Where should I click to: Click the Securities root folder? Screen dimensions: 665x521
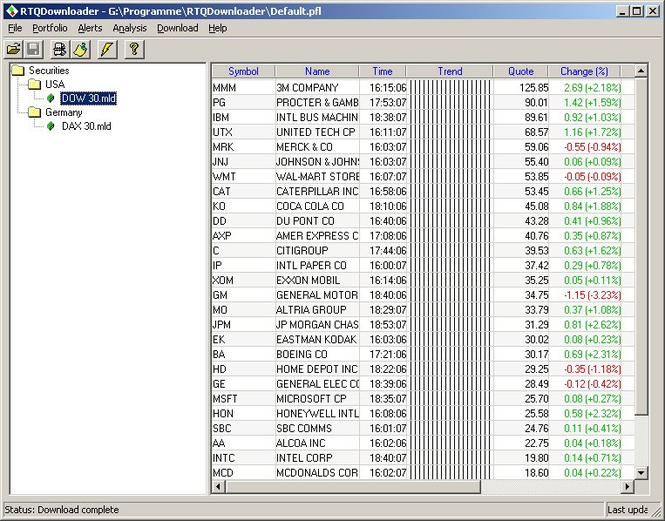click(x=48, y=71)
